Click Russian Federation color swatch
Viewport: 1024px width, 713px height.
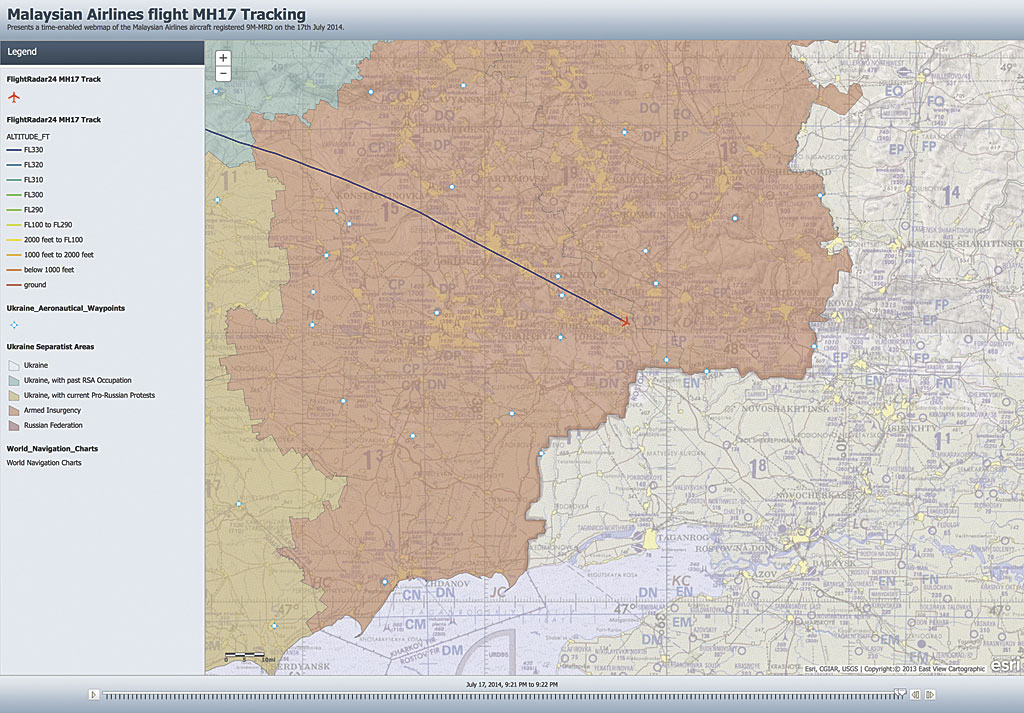coord(14,426)
